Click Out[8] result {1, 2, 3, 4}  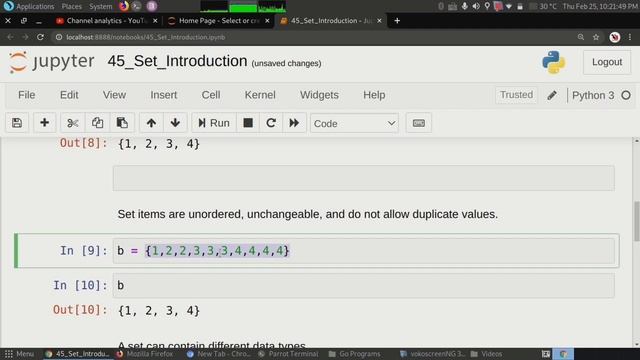click(159, 144)
